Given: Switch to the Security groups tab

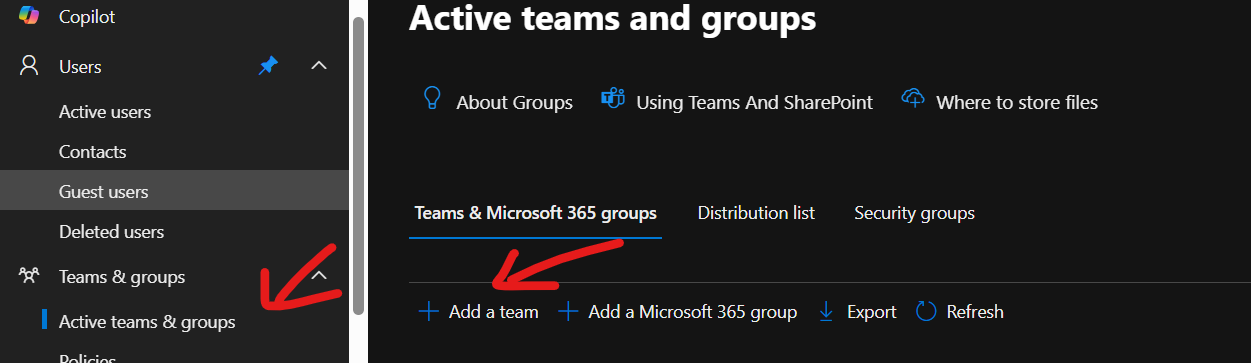Looking at the screenshot, I should [x=914, y=213].
